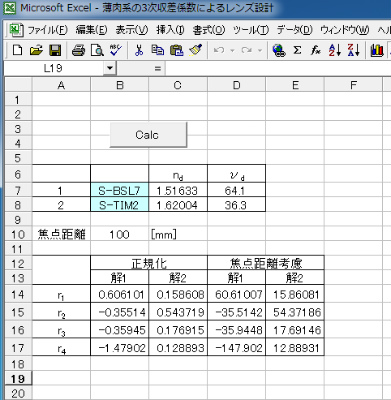Select cell with value 1.51633
Viewport: 391px width, 400px height.
pyautogui.click(x=178, y=190)
